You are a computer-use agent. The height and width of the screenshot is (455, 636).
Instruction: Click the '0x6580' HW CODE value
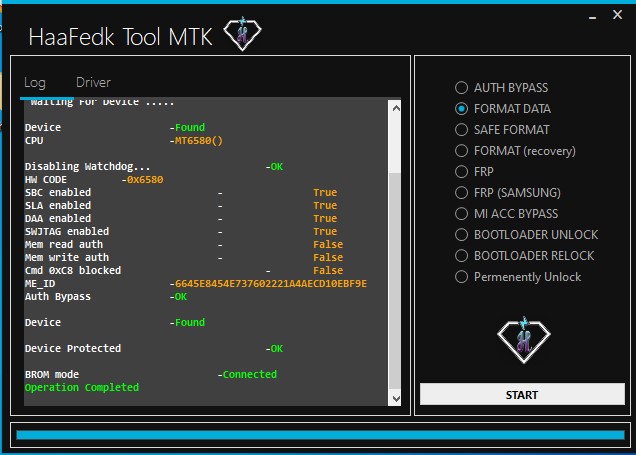pyautogui.click(x=145, y=180)
